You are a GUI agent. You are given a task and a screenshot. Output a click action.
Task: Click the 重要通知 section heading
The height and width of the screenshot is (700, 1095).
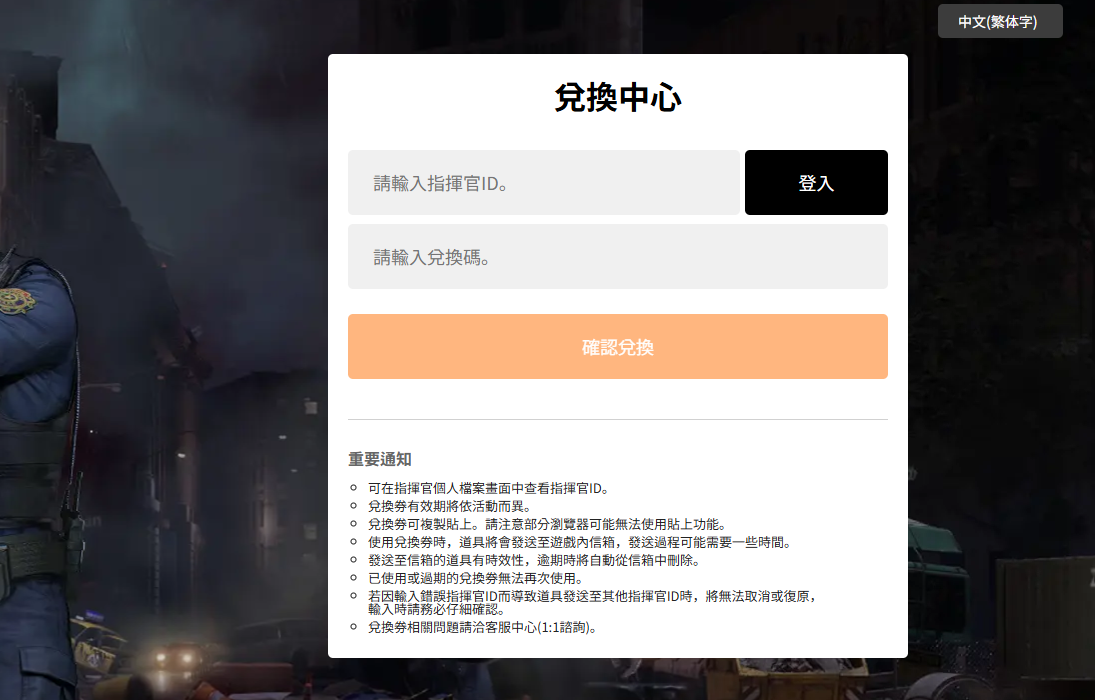pos(380,459)
